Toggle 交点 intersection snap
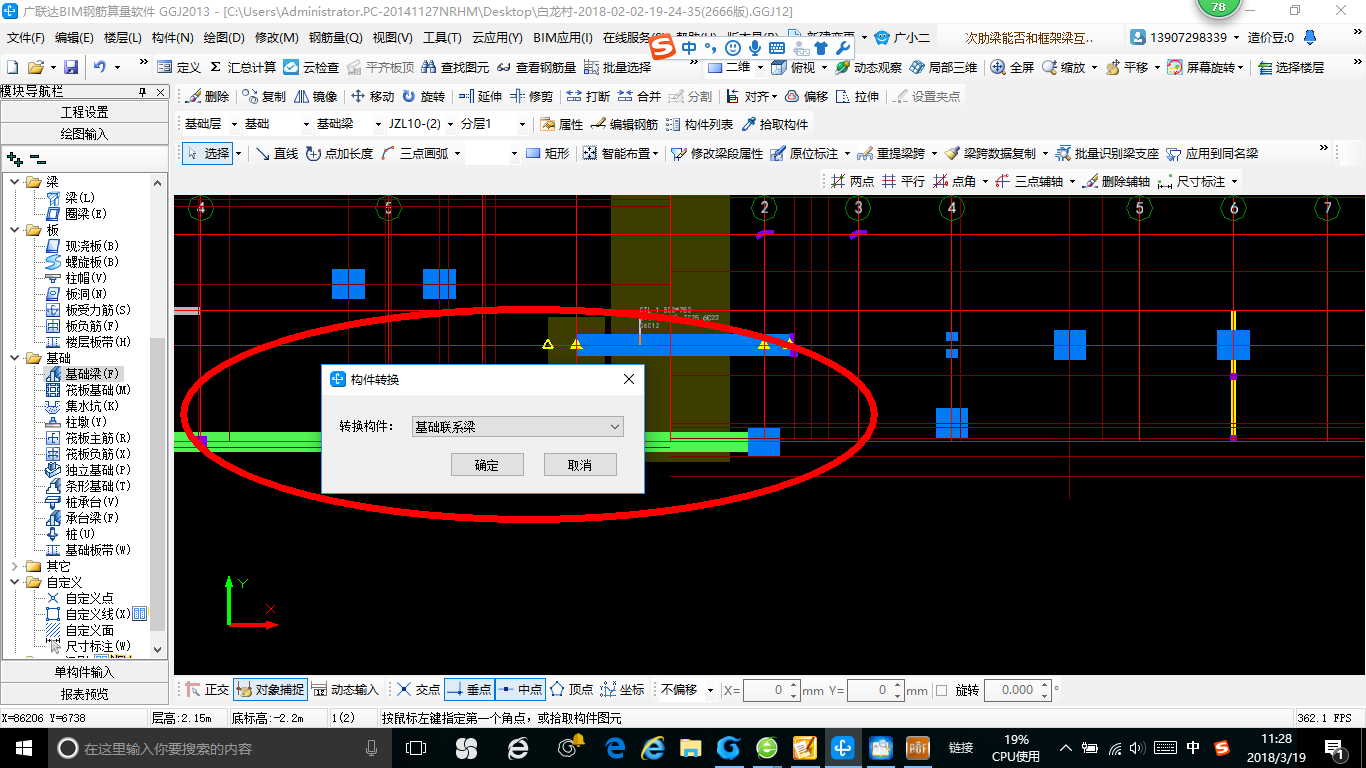 click(x=419, y=690)
